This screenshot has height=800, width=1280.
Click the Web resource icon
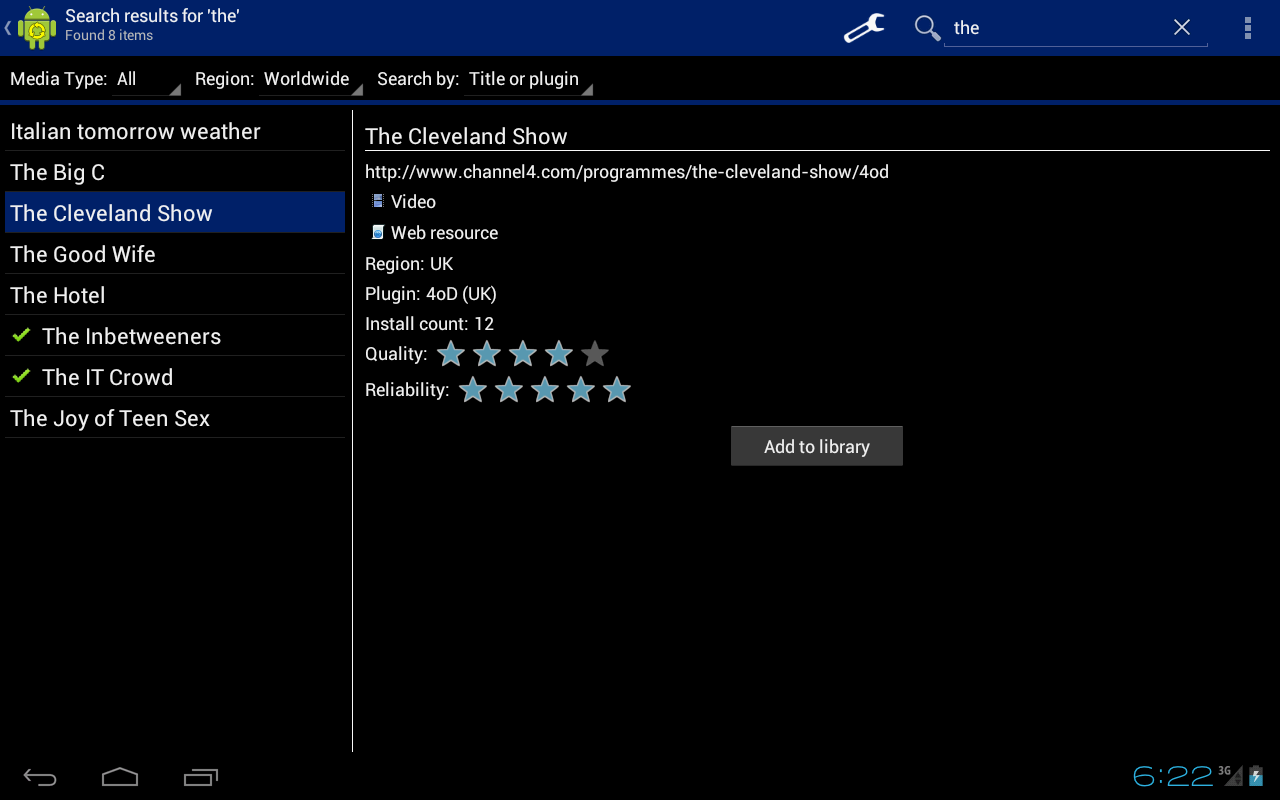click(377, 231)
